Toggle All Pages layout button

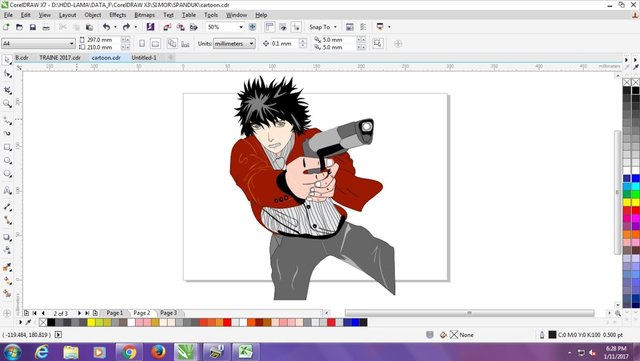pyautogui.click(x=172, y=44)
